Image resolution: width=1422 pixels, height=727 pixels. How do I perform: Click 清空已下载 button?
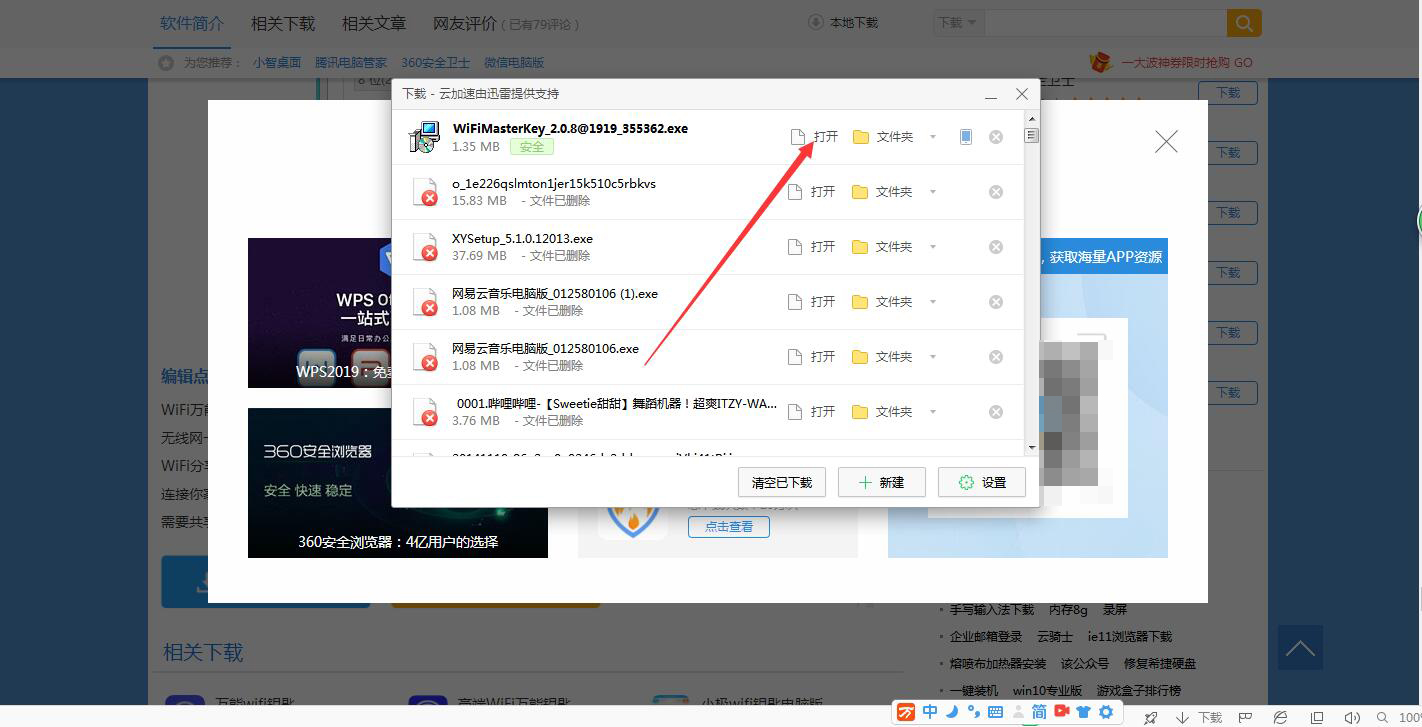[782, 482]
